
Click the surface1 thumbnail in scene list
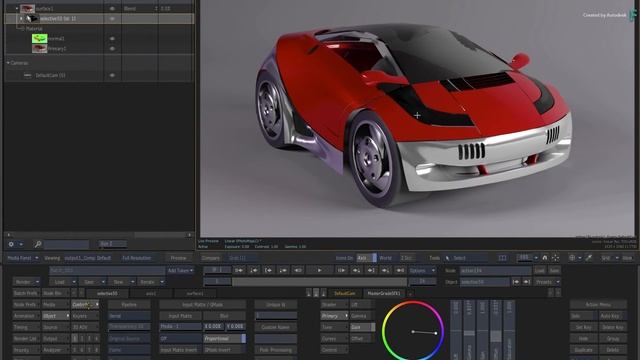[x=27, y=8]
